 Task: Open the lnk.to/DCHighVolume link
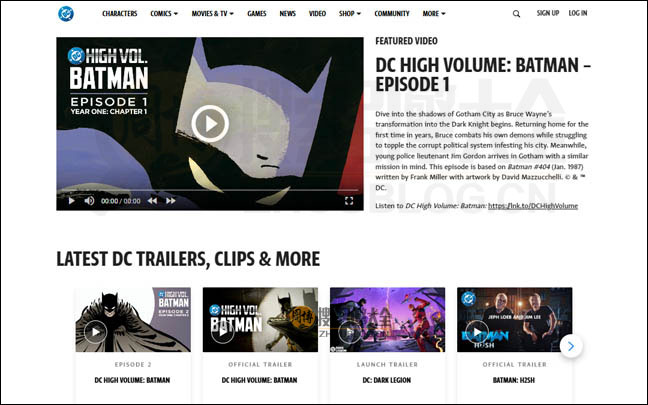coord(533,206)
